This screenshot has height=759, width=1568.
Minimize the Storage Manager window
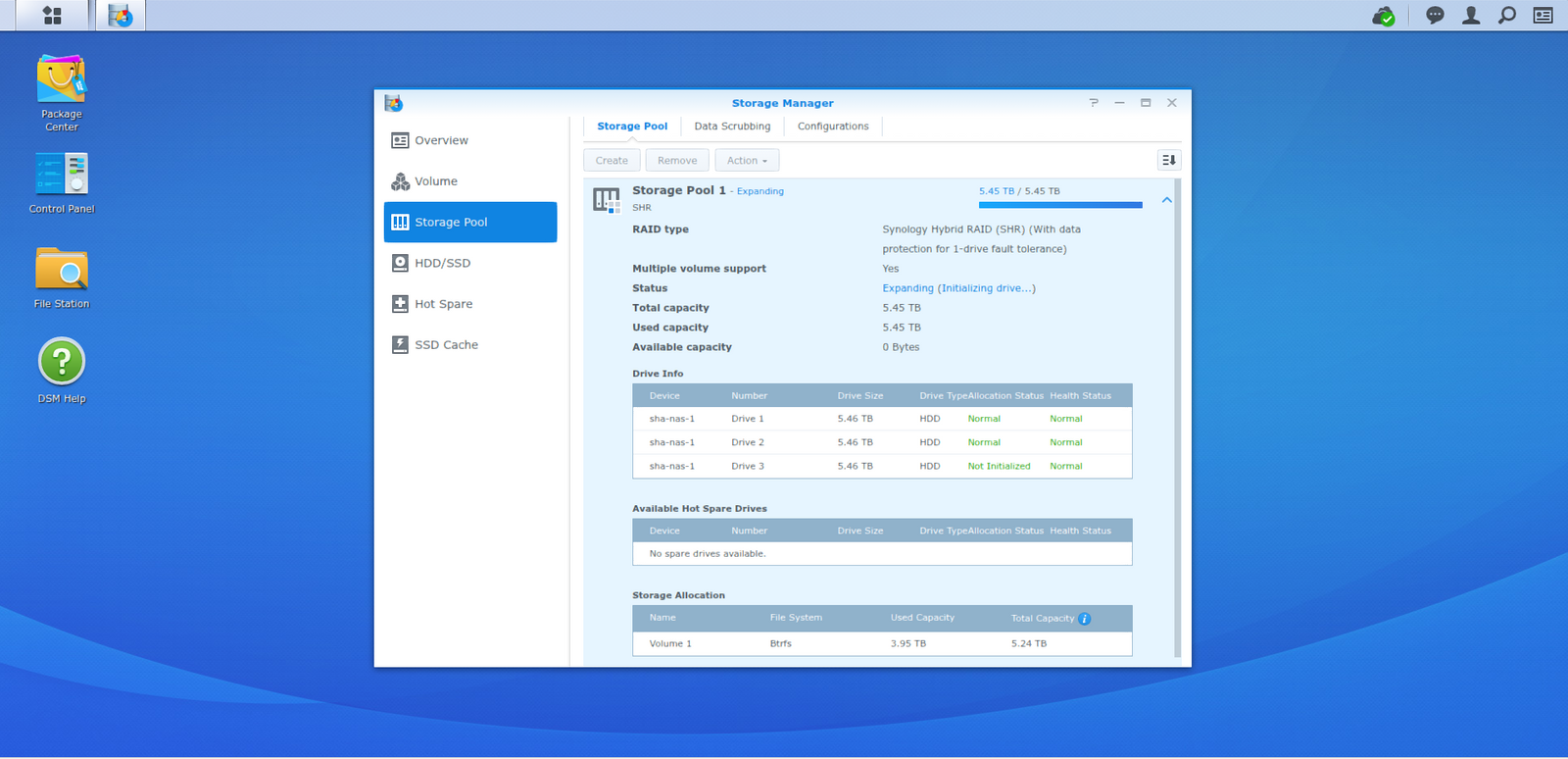pyautogui.click(x=1119, y=103)
